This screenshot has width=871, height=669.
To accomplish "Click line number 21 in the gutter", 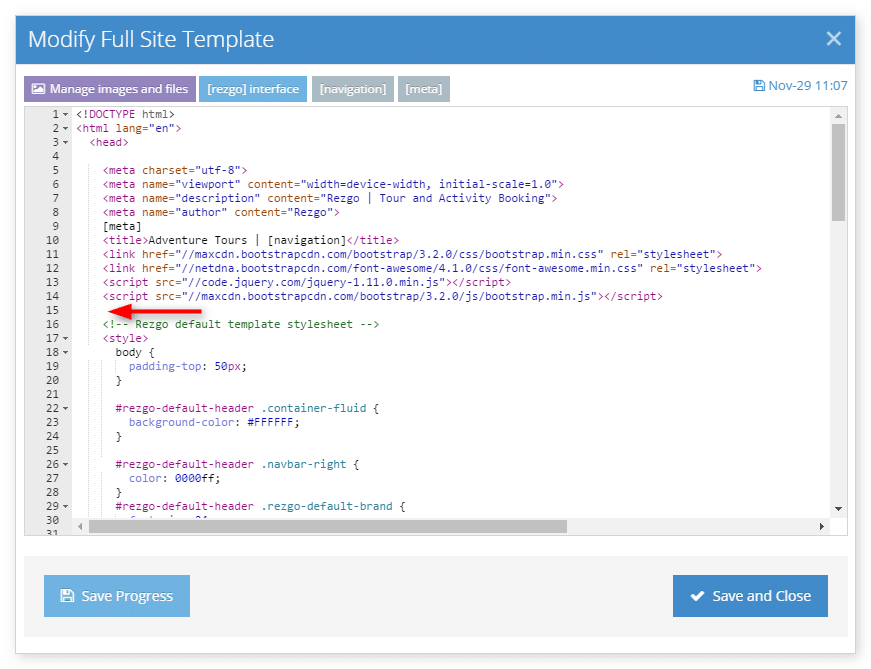I will tap(53, 394).
